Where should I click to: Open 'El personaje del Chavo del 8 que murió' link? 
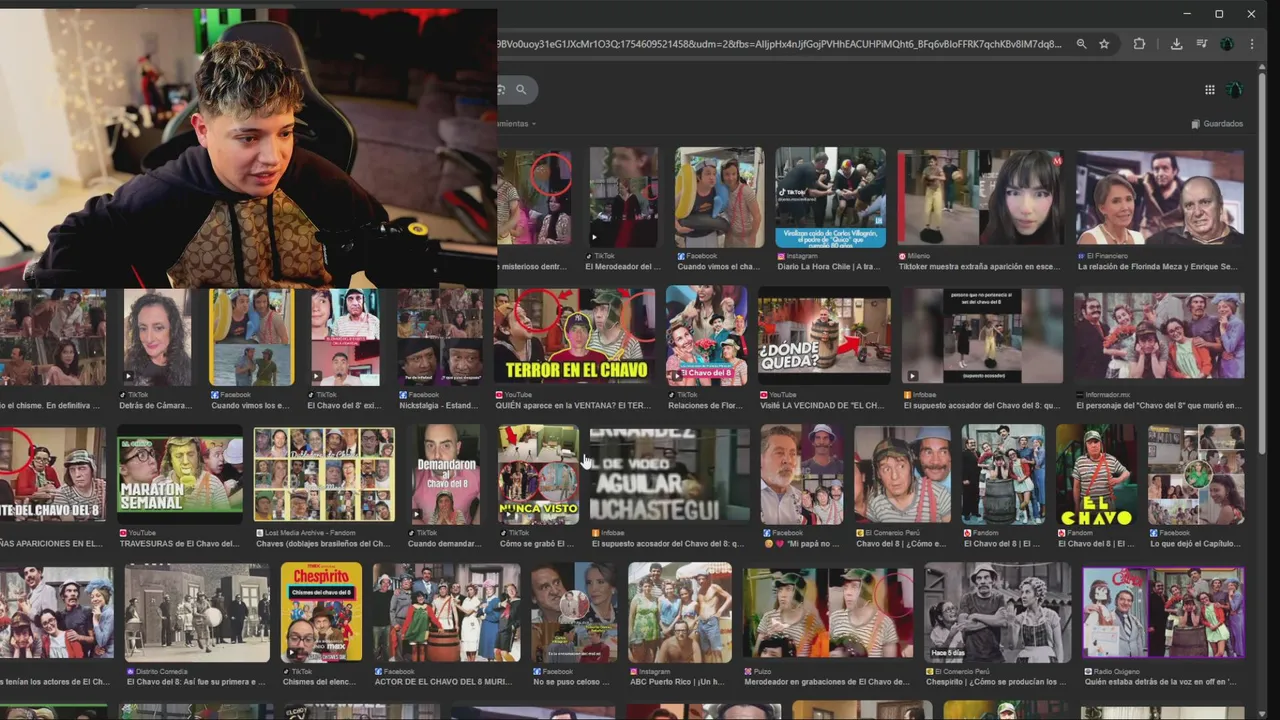tap(1158, 406)
